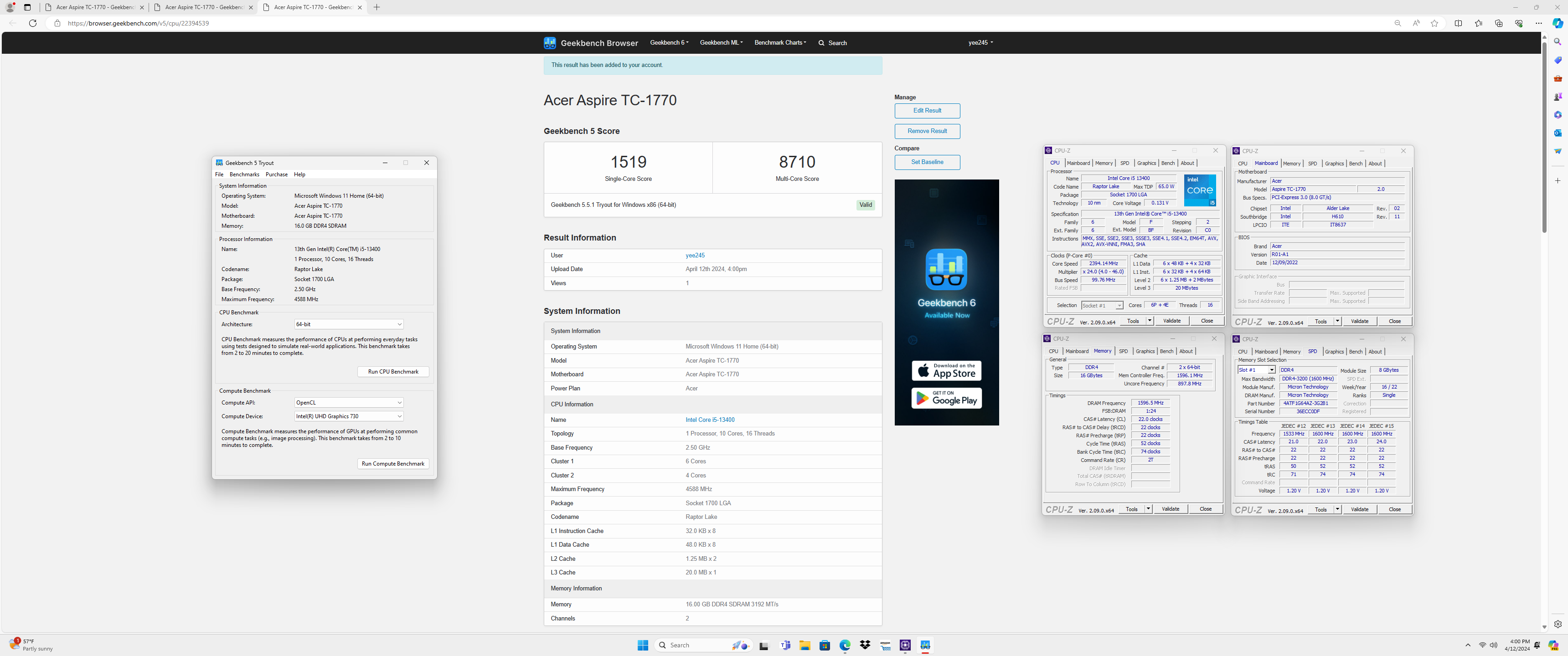Open the Architecture 64-bit dropdown

point(349,324)
